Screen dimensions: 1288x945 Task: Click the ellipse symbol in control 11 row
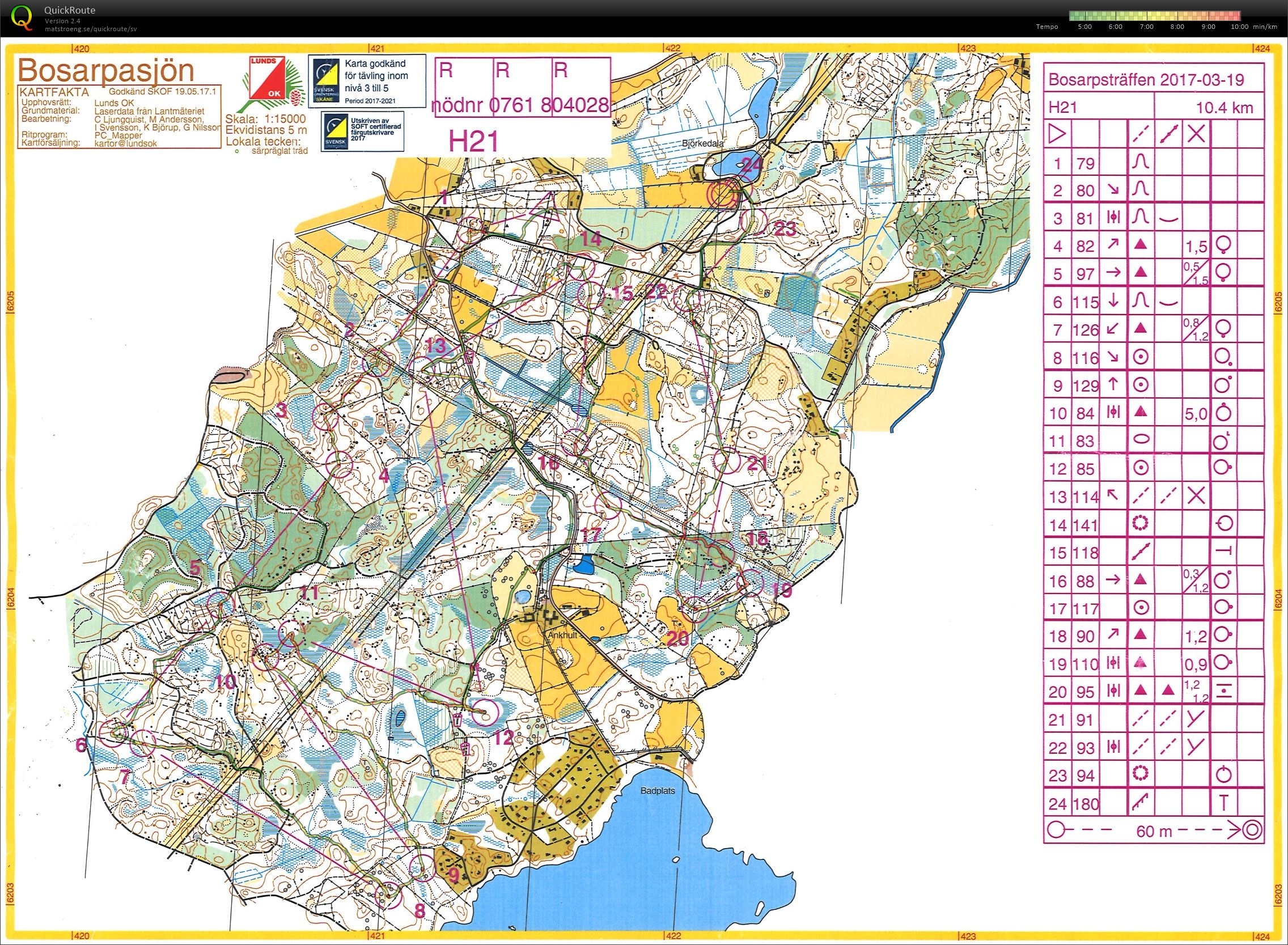(x=1141, y=440)
